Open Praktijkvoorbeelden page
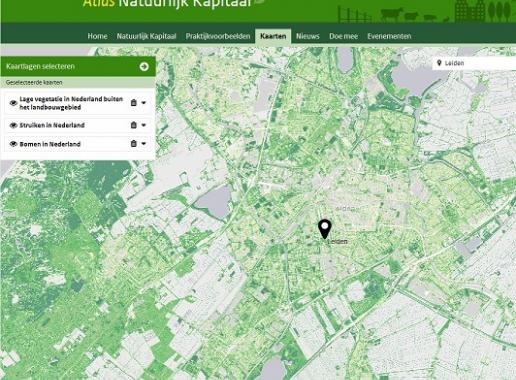Screen dimensions: 516x380 [x=218, y=36]
